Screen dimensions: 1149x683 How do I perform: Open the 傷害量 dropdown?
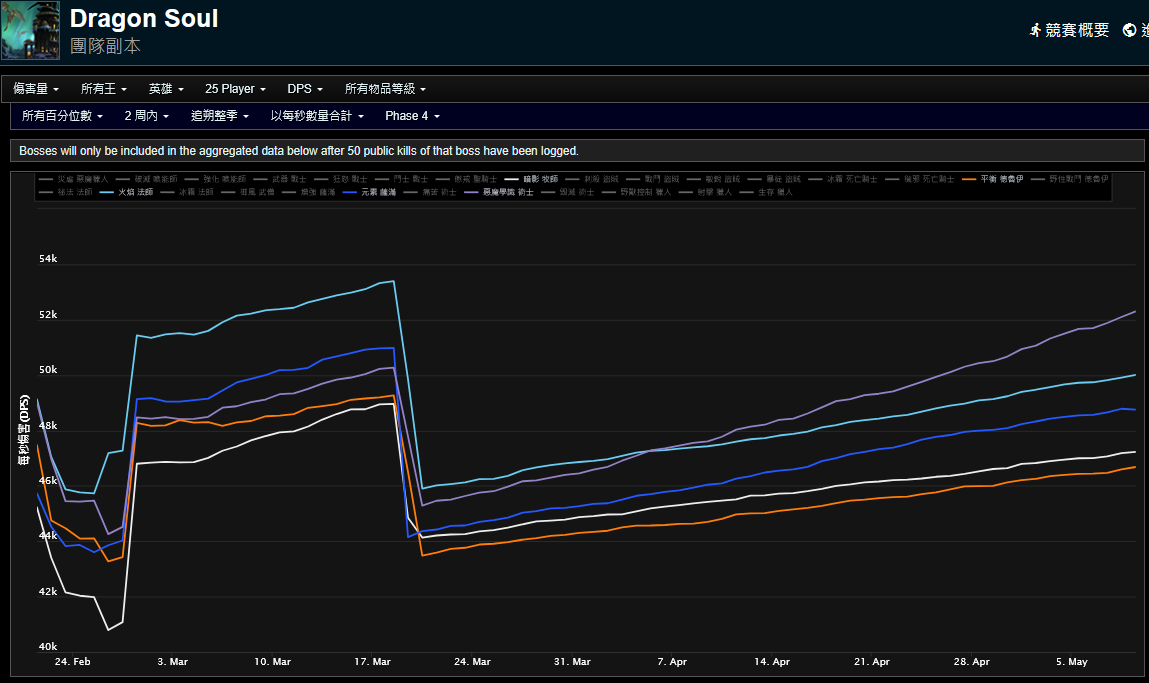tap(36, 89)
